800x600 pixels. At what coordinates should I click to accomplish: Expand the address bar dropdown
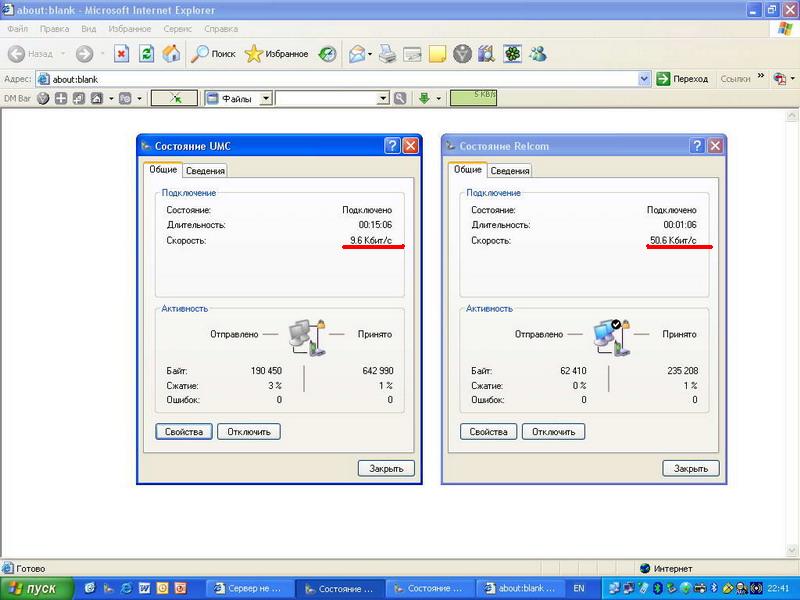coord(643,79)
